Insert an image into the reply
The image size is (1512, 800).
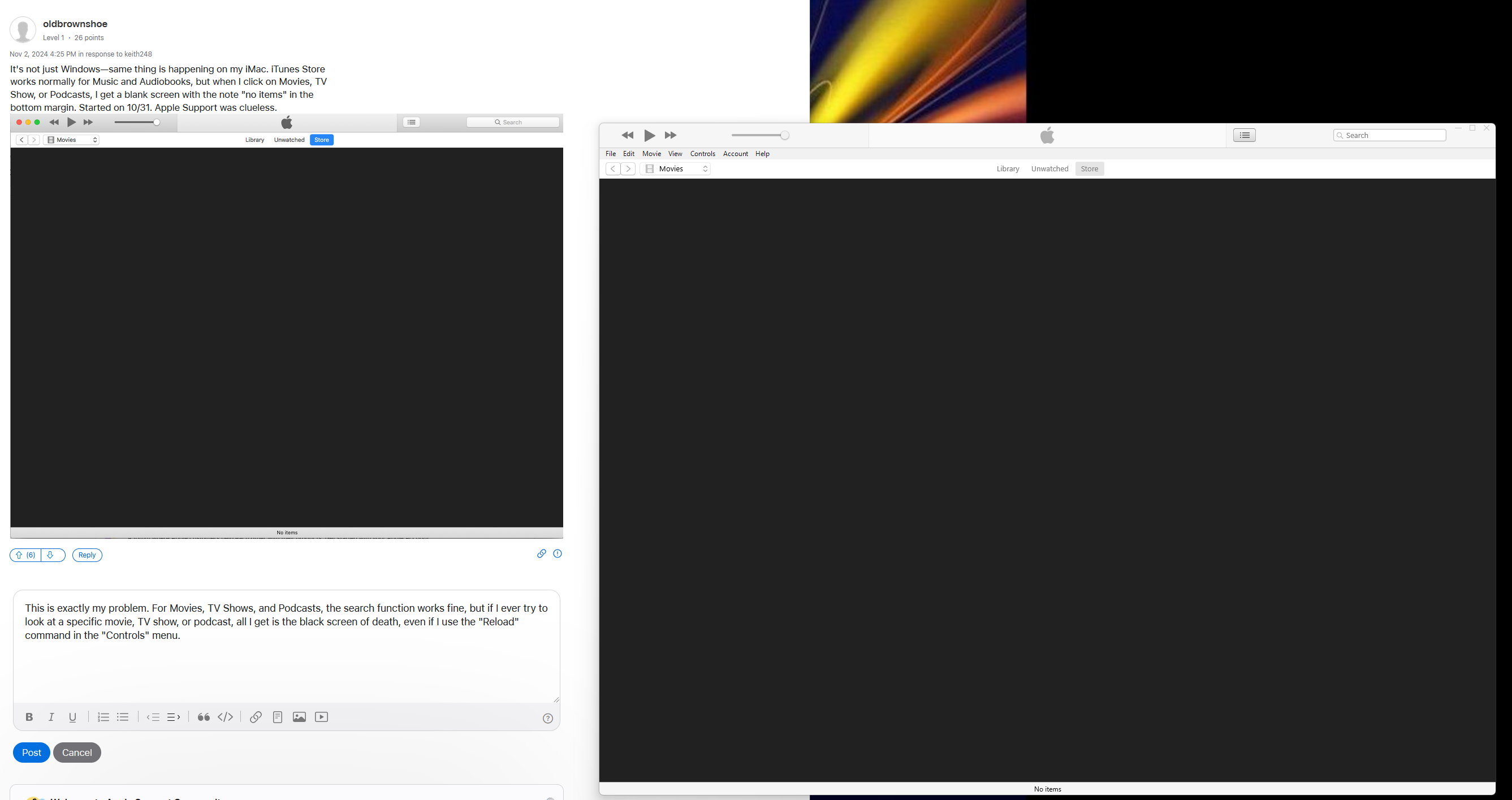coord(299,717)
